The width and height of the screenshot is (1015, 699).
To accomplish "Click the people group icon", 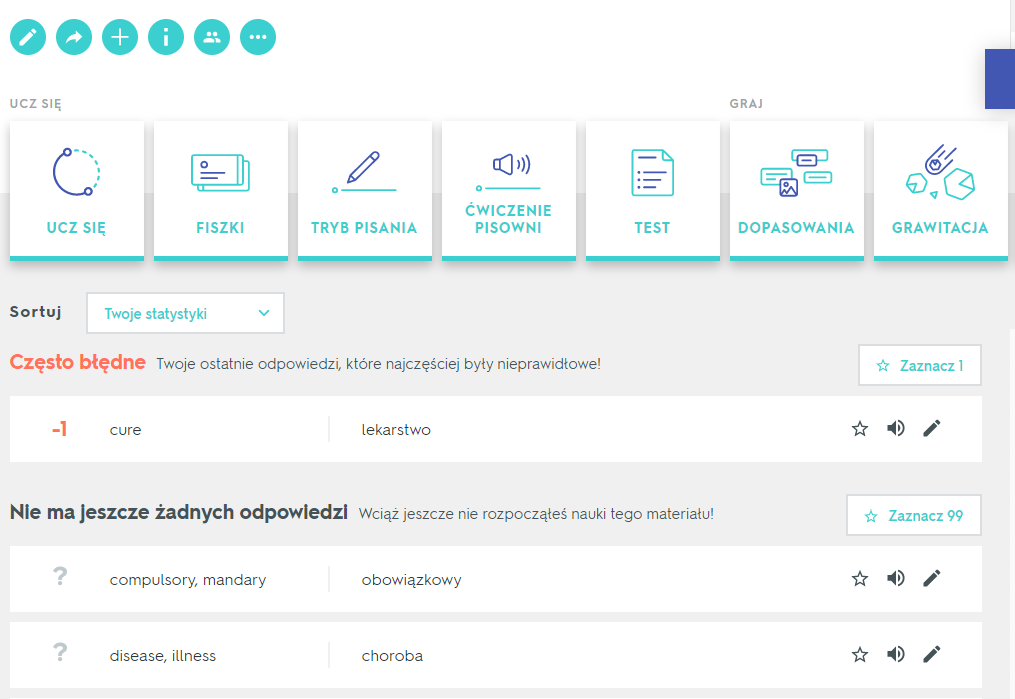I will (x=212, y=38).
